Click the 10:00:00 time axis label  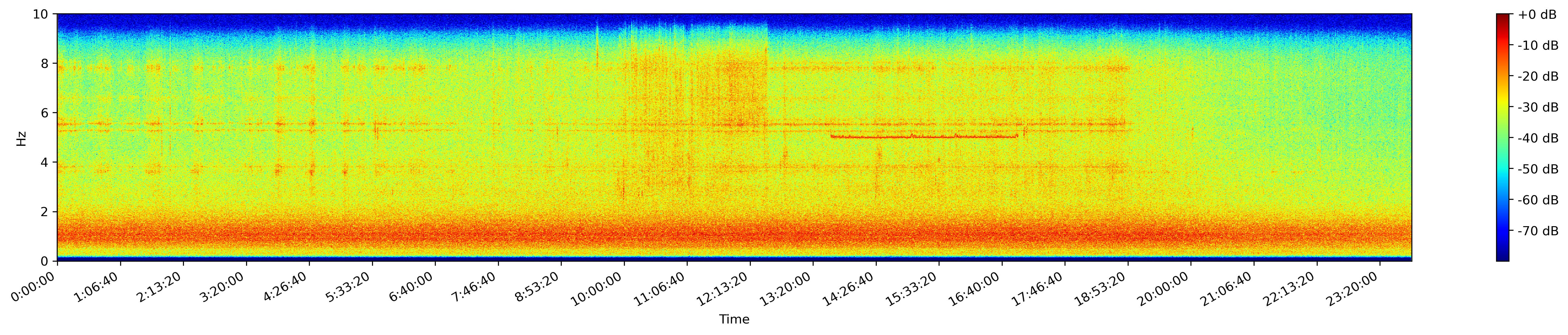coord(599,288)
